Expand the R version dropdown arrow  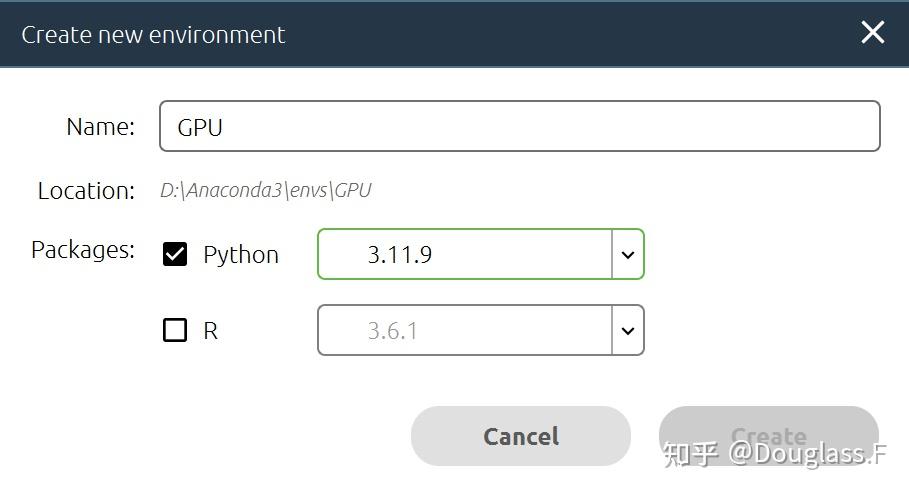point(628,330)
